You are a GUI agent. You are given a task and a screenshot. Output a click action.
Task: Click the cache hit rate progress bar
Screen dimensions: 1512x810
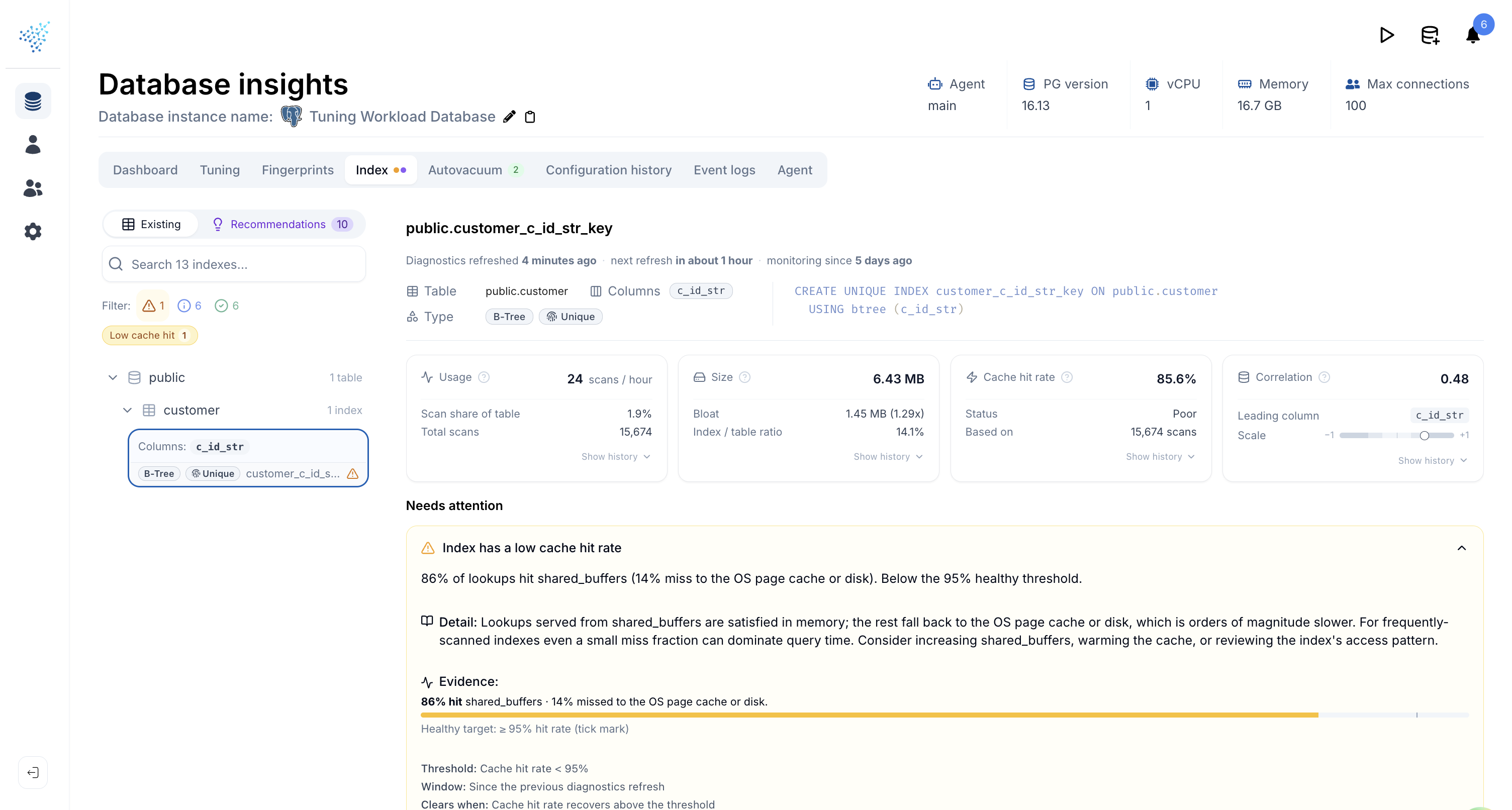(944, 715)
